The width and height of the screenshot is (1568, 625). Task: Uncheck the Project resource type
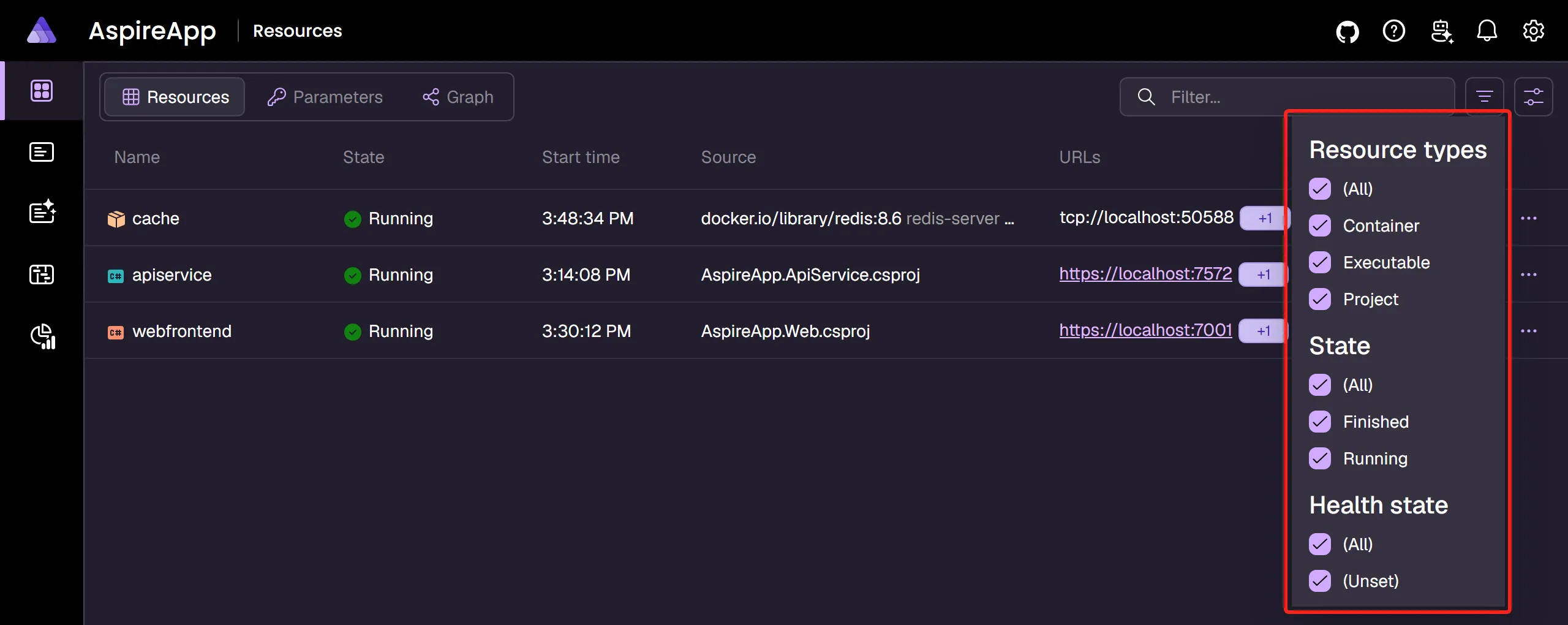(1320, 299)
